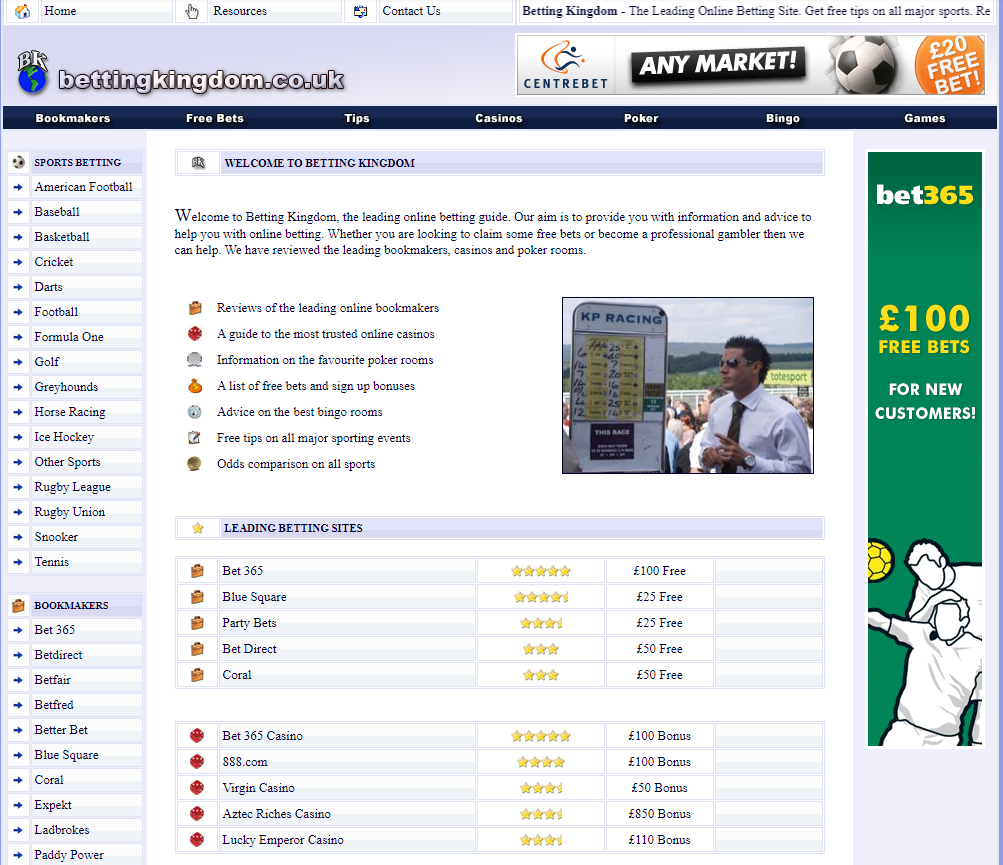The height and width of the screenshot is (865, 1003).
Task: Click the notepad icon beside free tips
Action: pos(194,438)
